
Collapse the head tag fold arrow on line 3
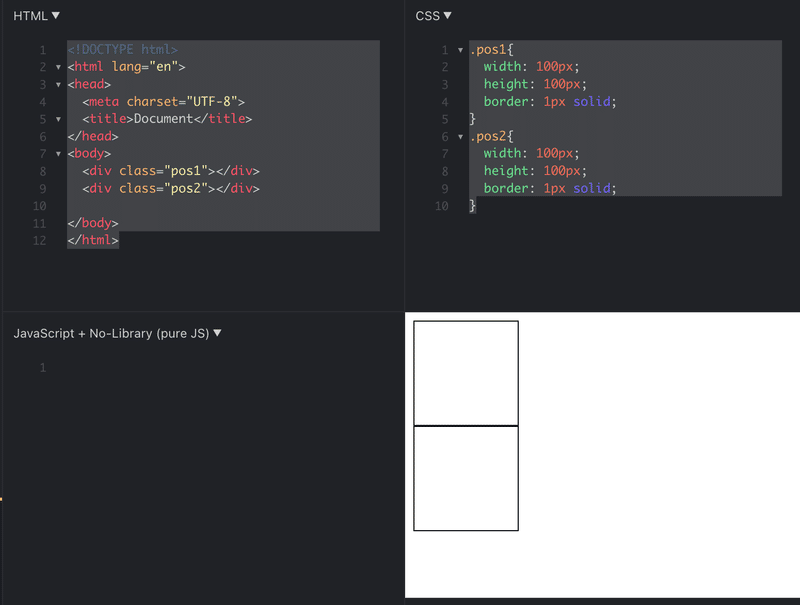[58, 84]
